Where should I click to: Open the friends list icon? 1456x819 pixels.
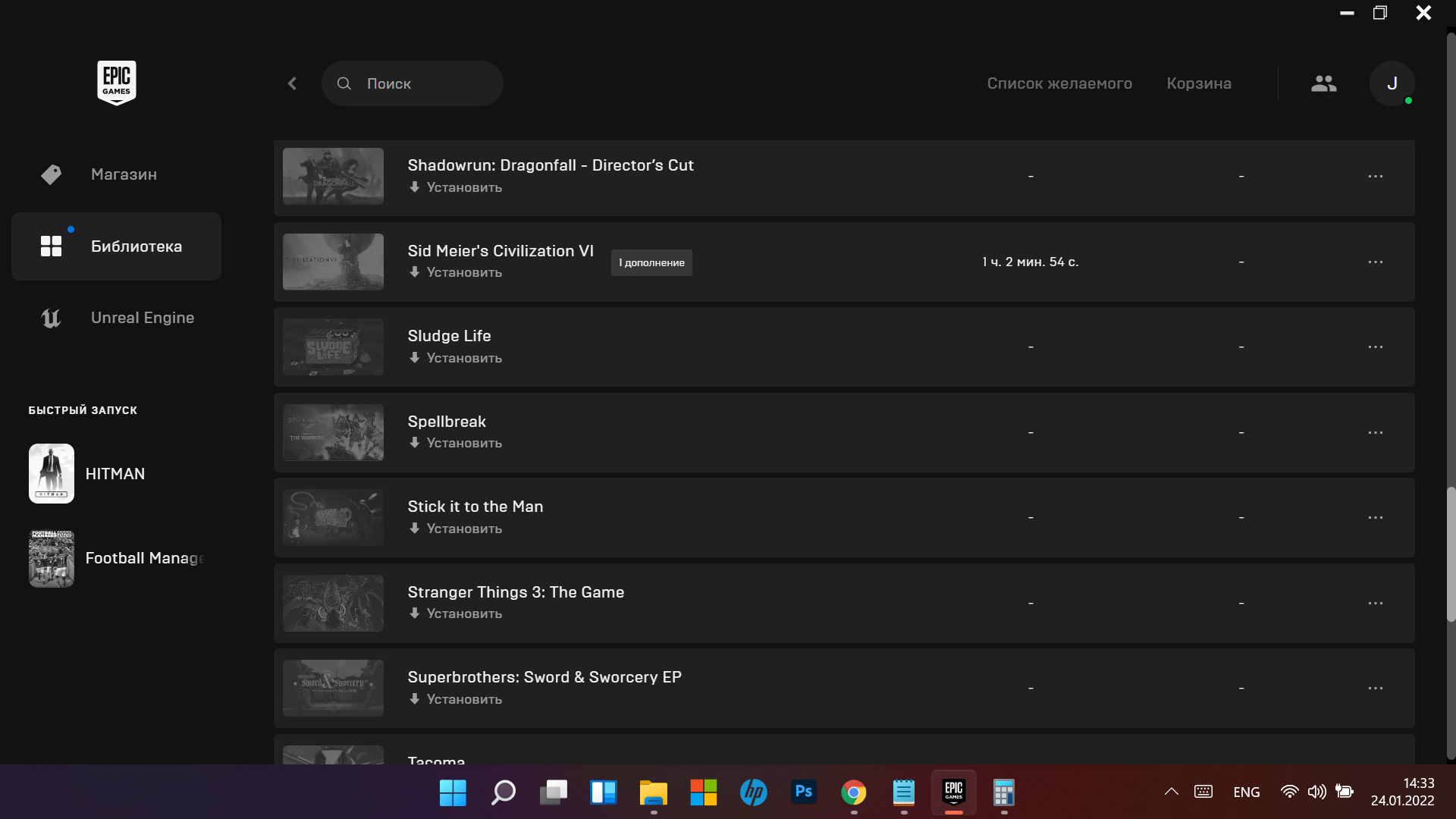pos(1323,83)
